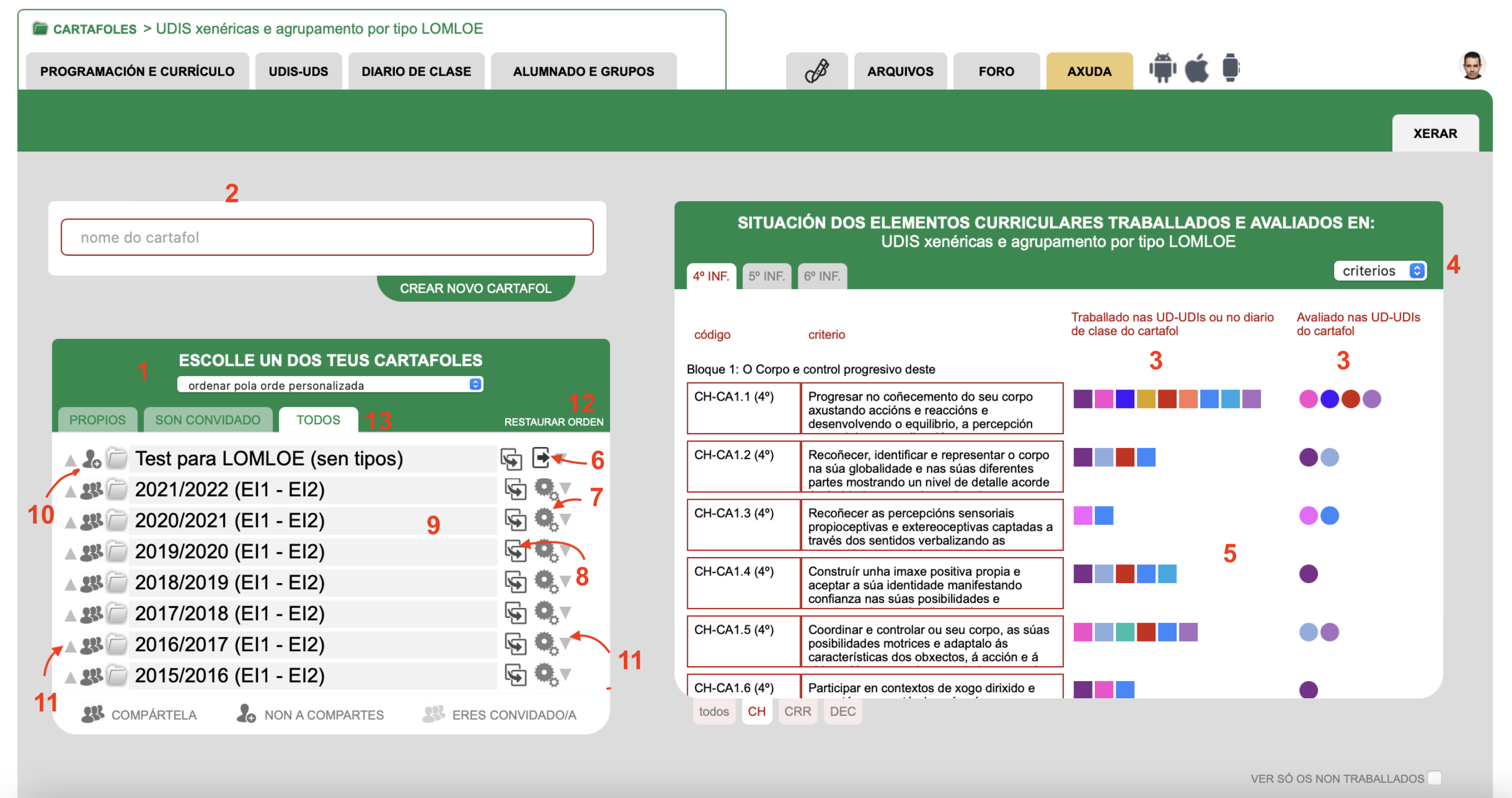Open gear settings for 2017/2018 (EI1 - EI2)
This screenshot has height=798, width=1512.
546,612
